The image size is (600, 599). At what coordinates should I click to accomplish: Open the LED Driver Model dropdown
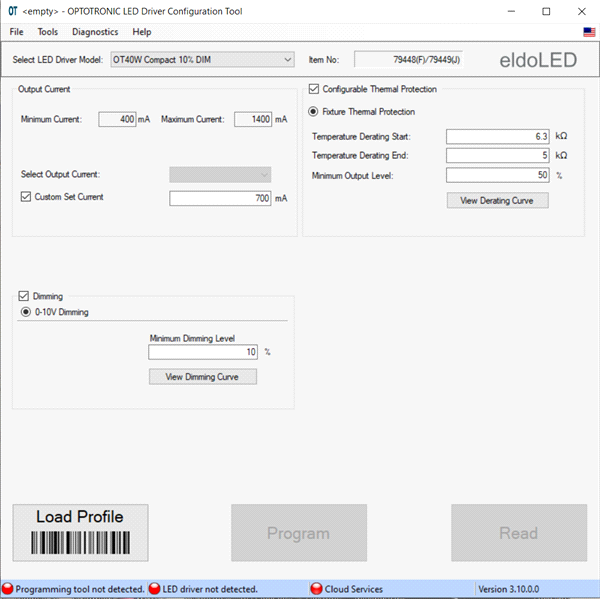(201, 59)
